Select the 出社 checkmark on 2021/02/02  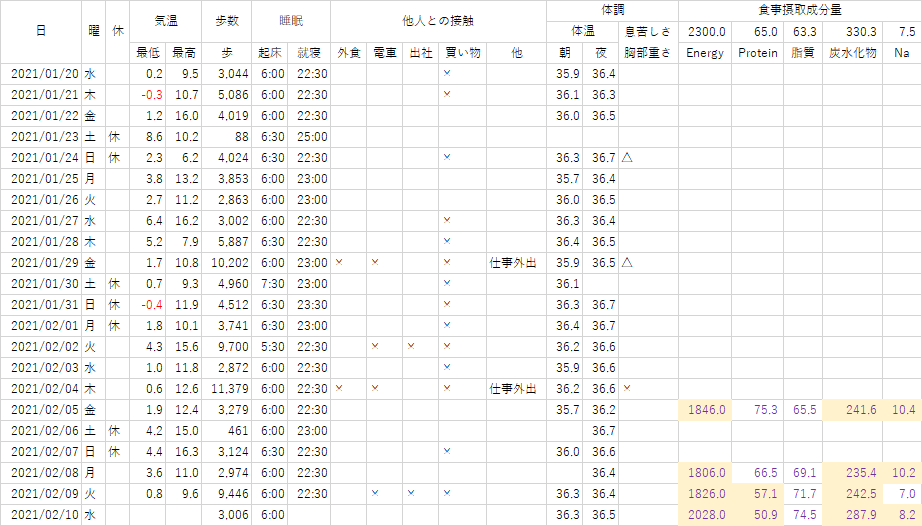pyautogui.click(x=411, y=346)
